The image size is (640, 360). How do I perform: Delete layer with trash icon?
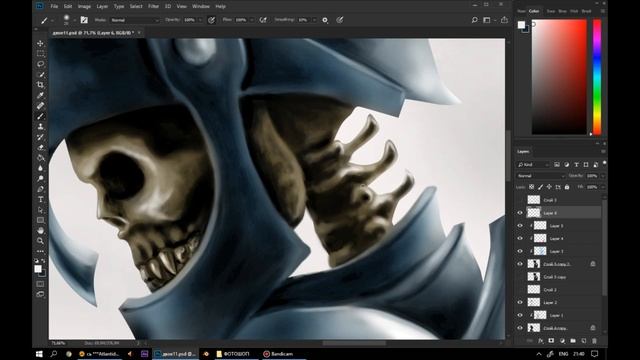tap(594, 340)
